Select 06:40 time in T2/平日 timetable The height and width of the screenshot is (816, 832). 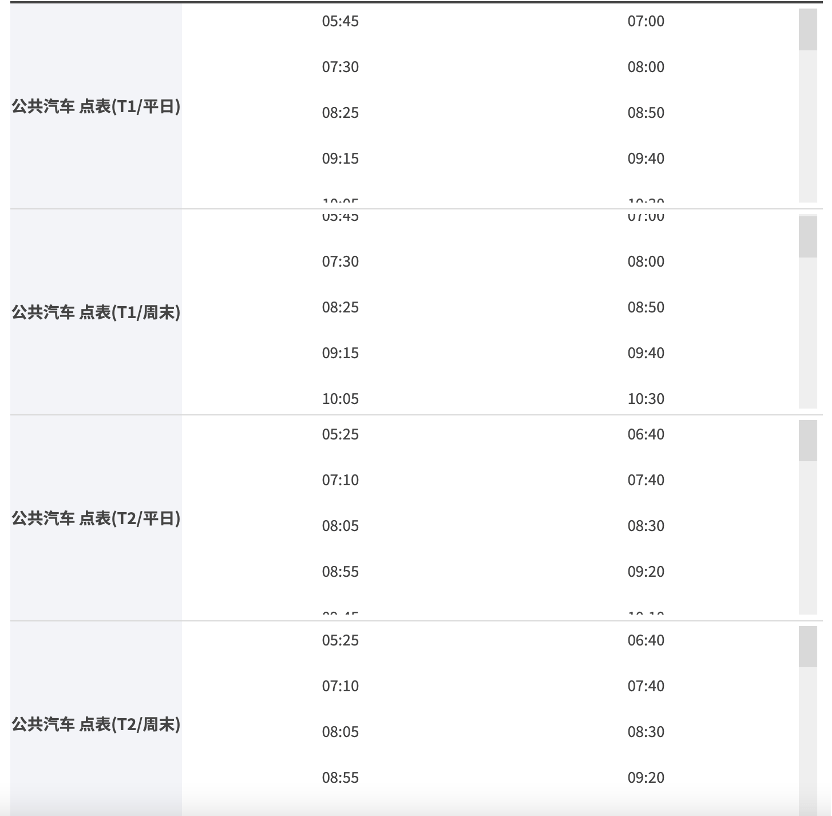click(x=646, y=434)
